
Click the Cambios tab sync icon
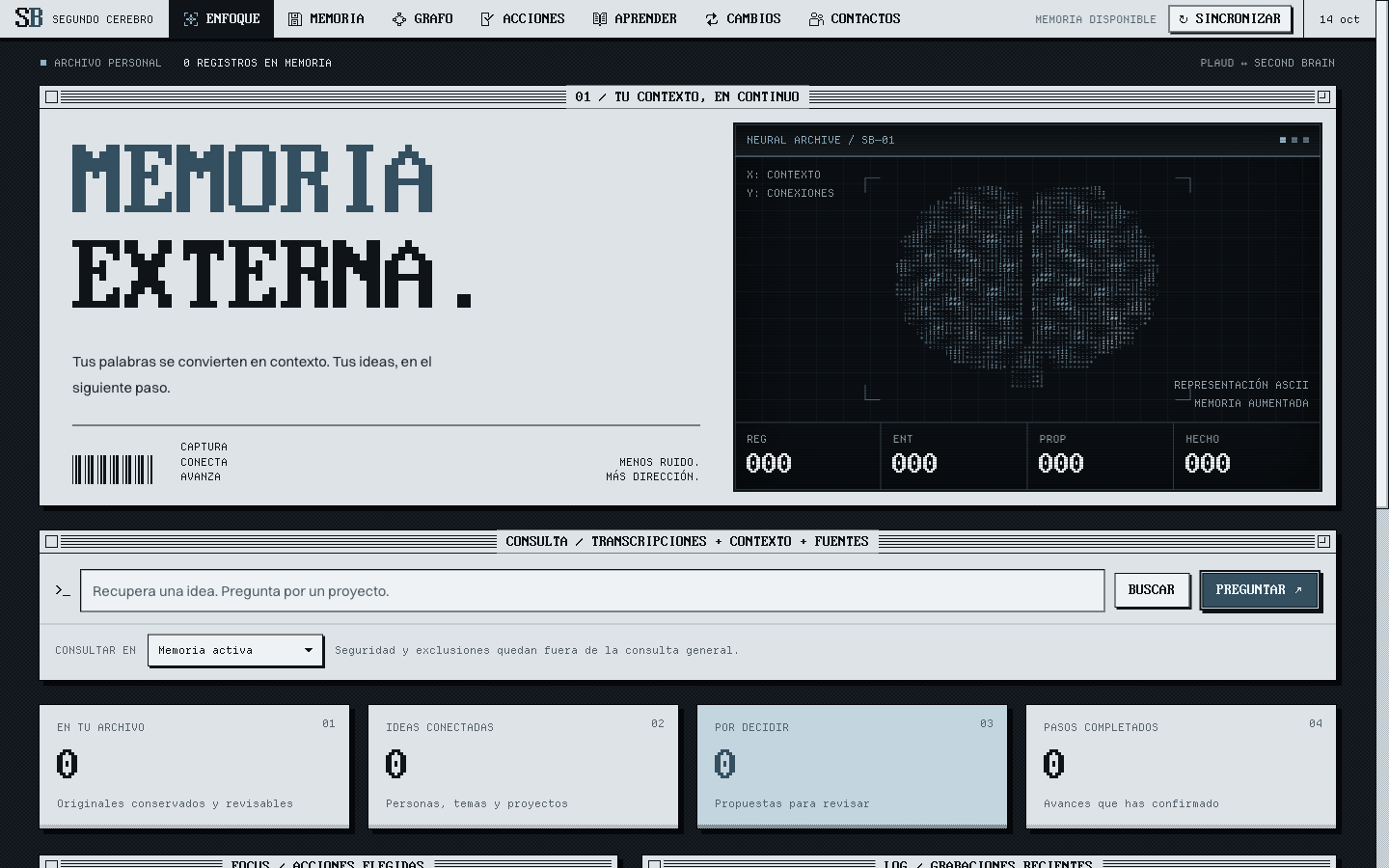click(x=712, y=19)
